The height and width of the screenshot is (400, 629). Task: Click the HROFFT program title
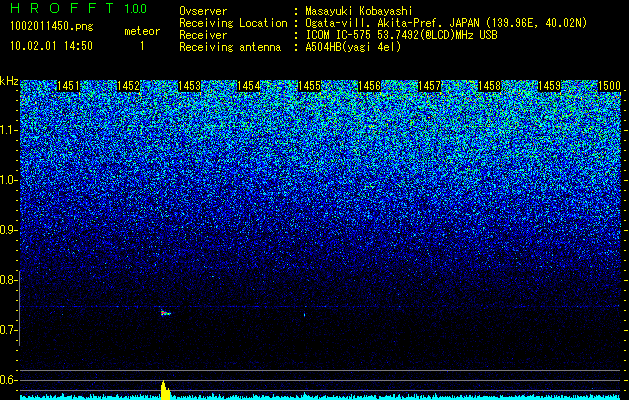coord(62,8)
